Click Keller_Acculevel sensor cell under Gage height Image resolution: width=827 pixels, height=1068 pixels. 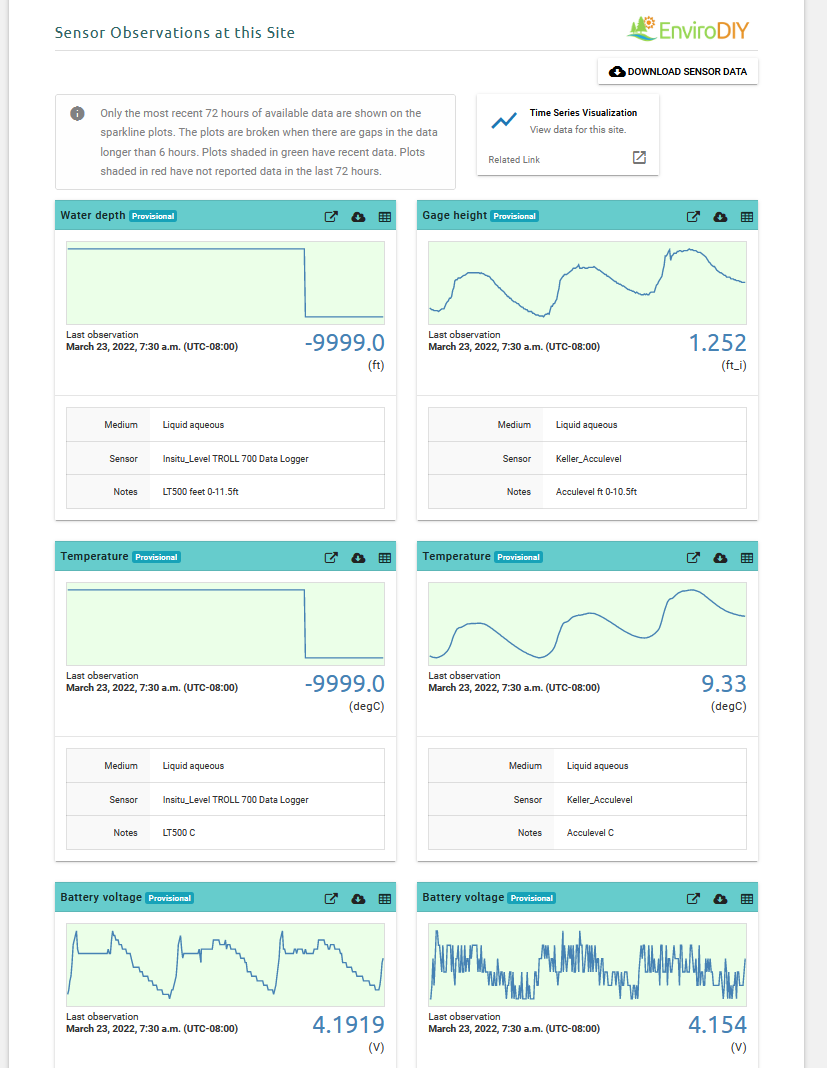coord(644,458)
